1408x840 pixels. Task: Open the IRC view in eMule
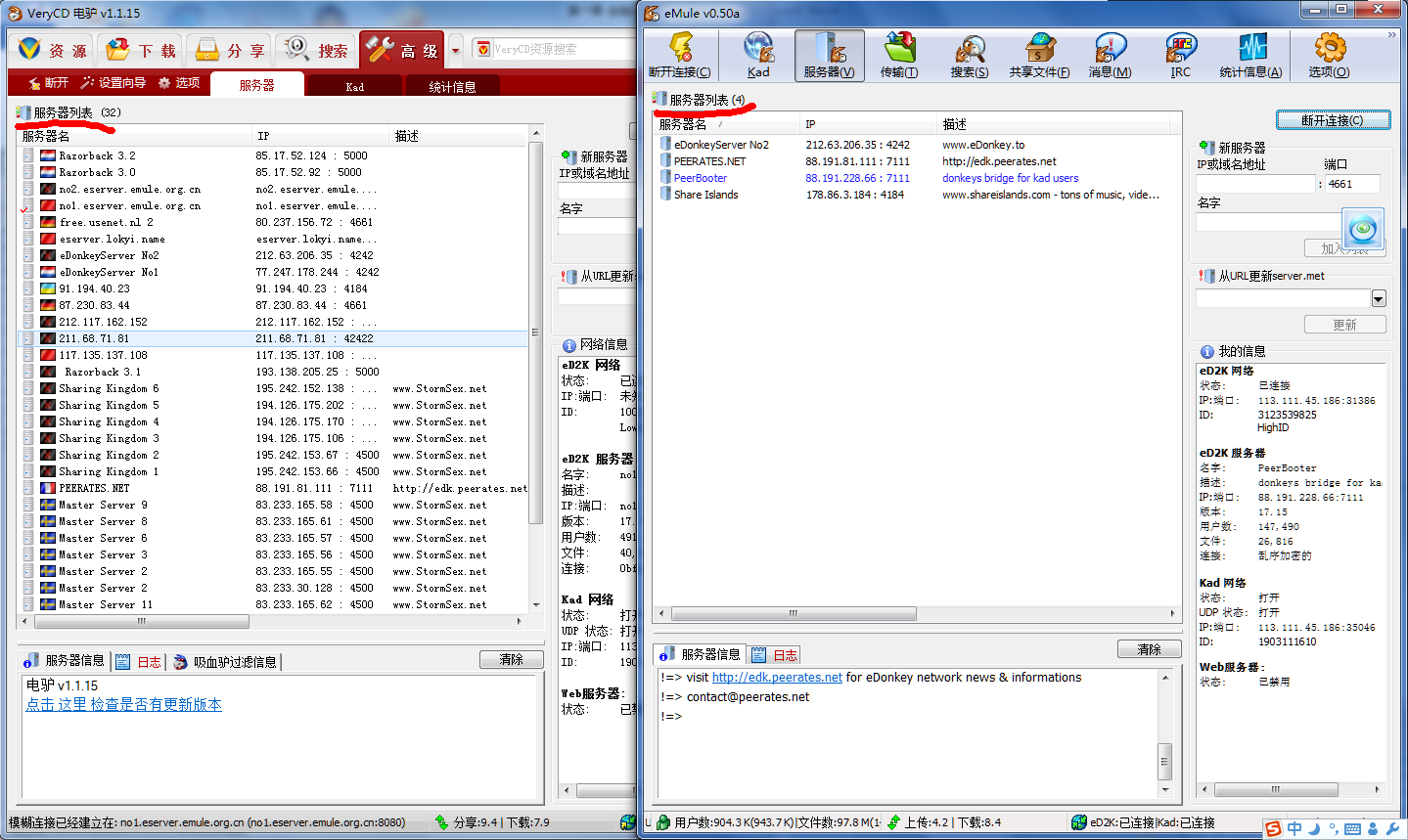[1181, 55]
